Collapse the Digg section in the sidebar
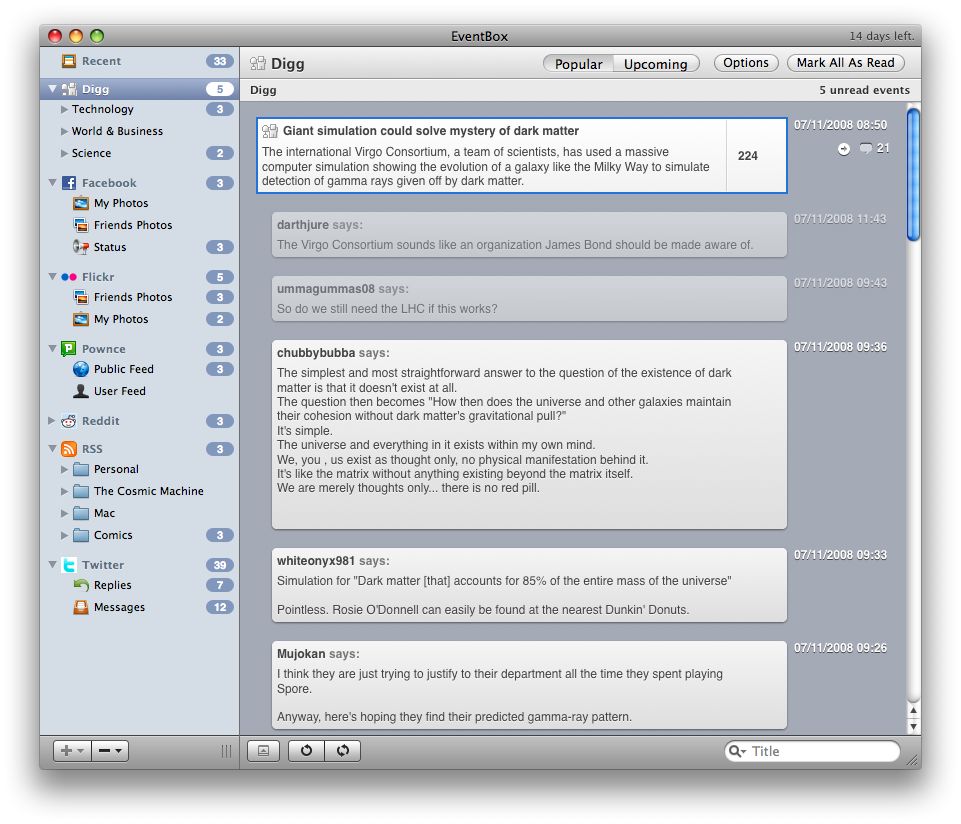The image size is (961, 824). pyautogui.click(x=52, y=88)
